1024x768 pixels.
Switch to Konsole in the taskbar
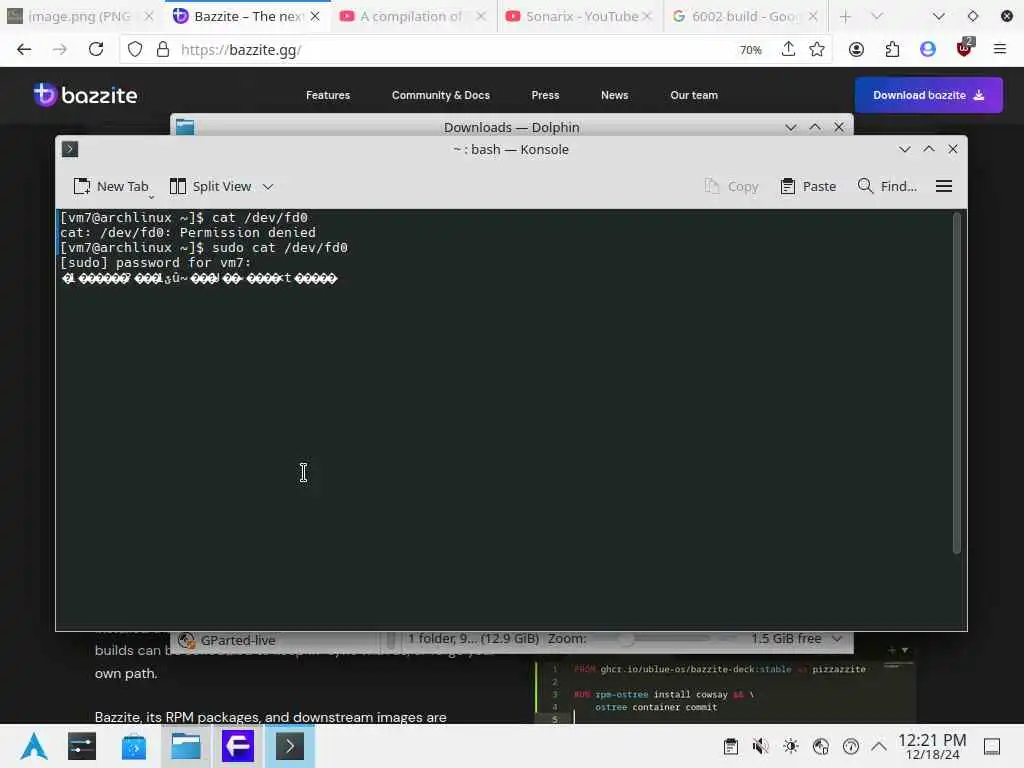click(x=290, y=746)
